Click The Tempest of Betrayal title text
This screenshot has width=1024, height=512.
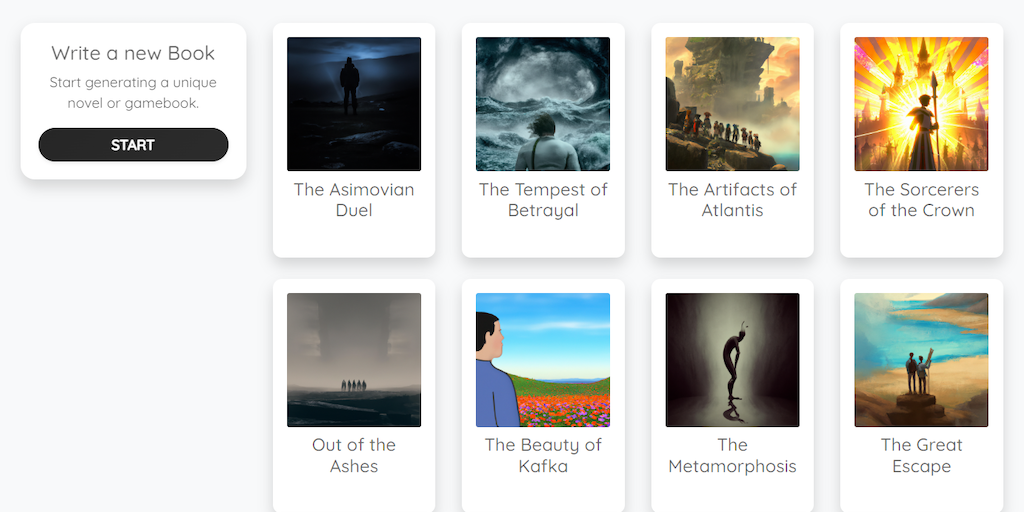coord(543,200)
